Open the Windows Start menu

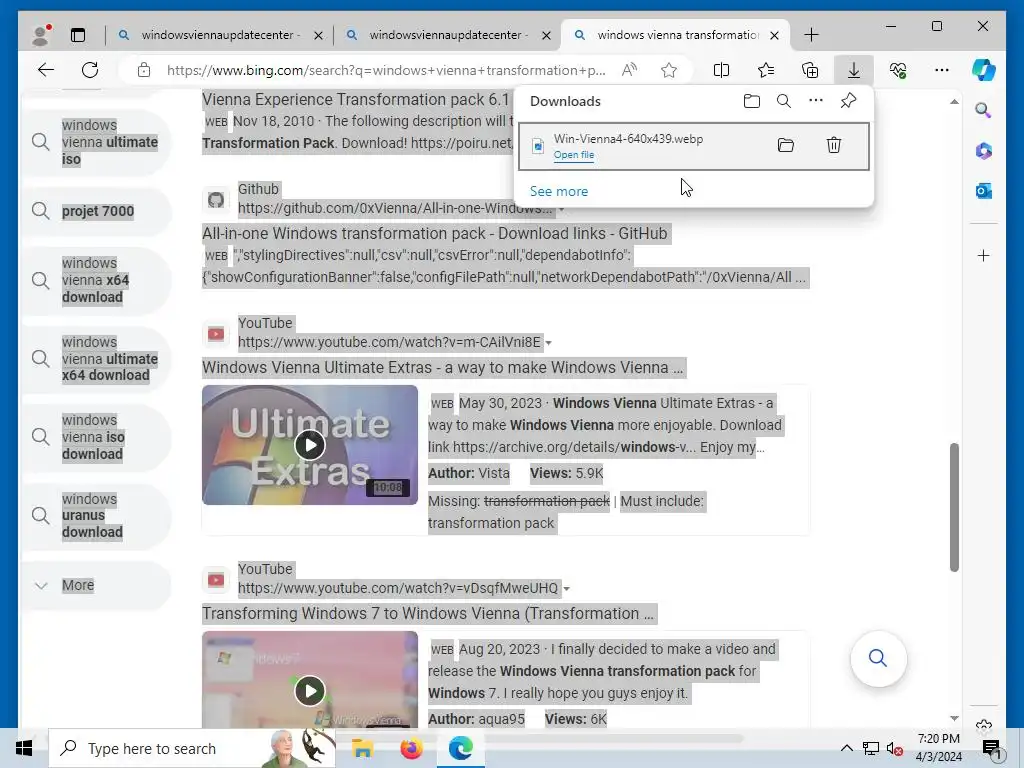tap(24, 748)
